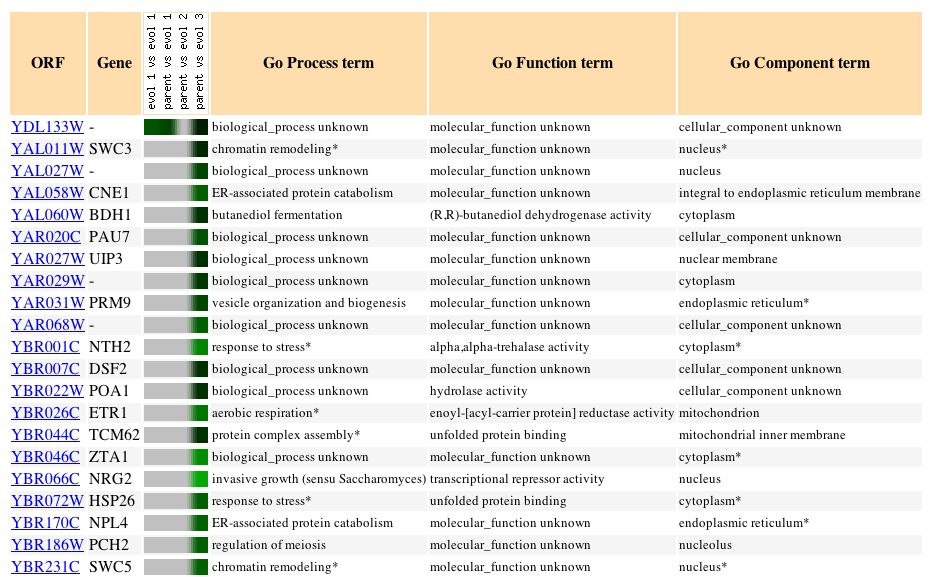Click the rotated experiment labels header

coord(176,62)
